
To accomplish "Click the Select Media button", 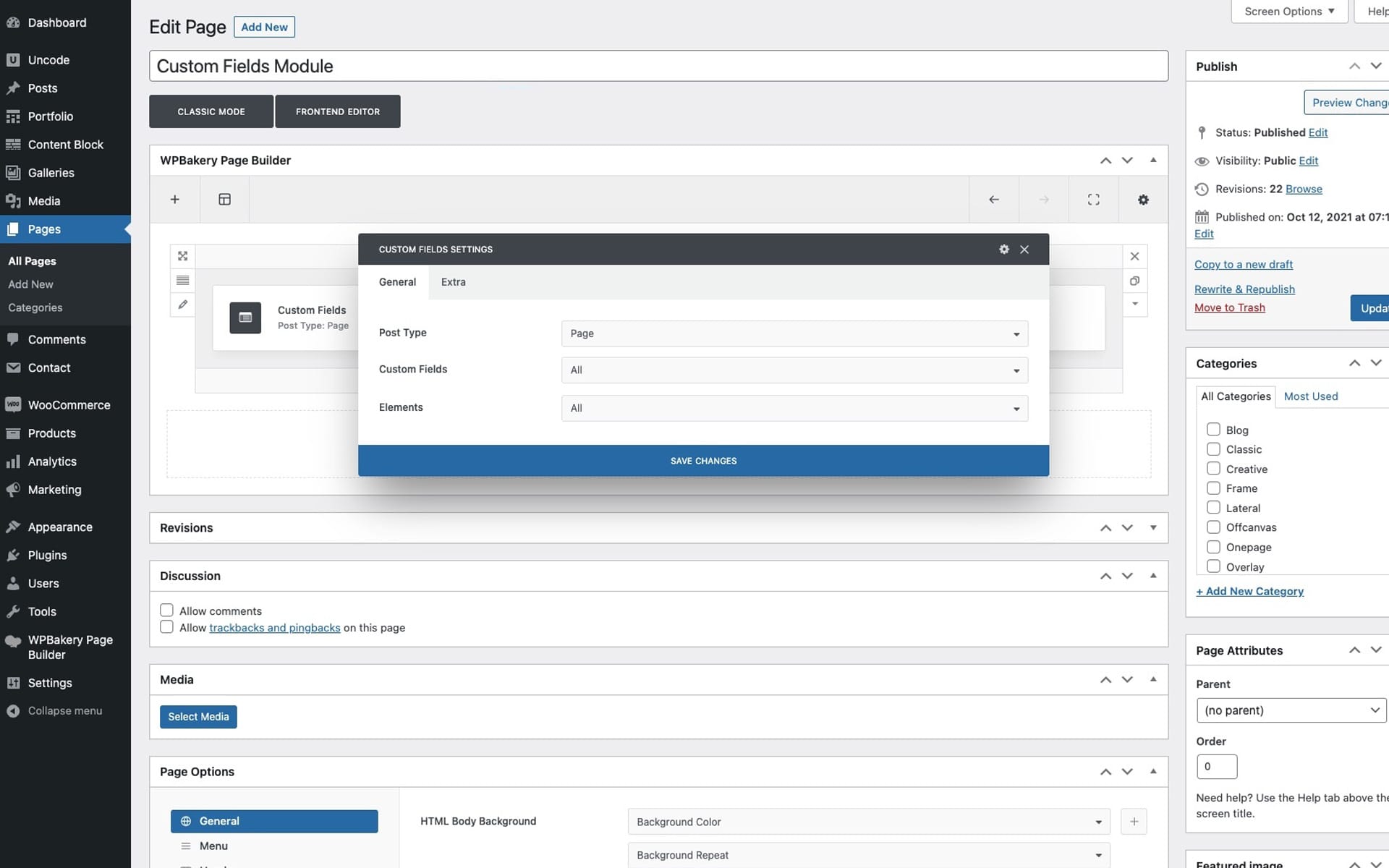I will click(x=198, y=717).
